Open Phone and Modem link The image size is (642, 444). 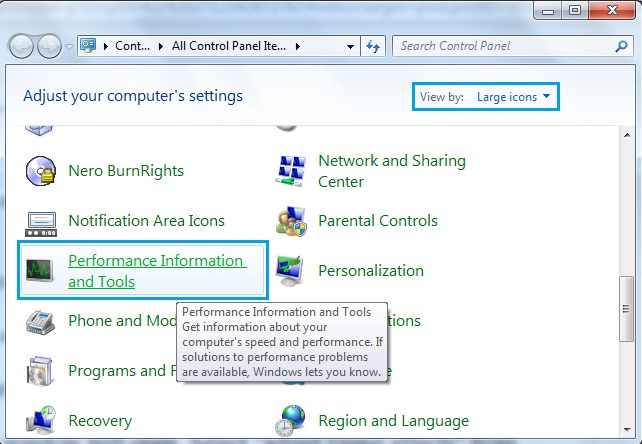click(122, 321)
